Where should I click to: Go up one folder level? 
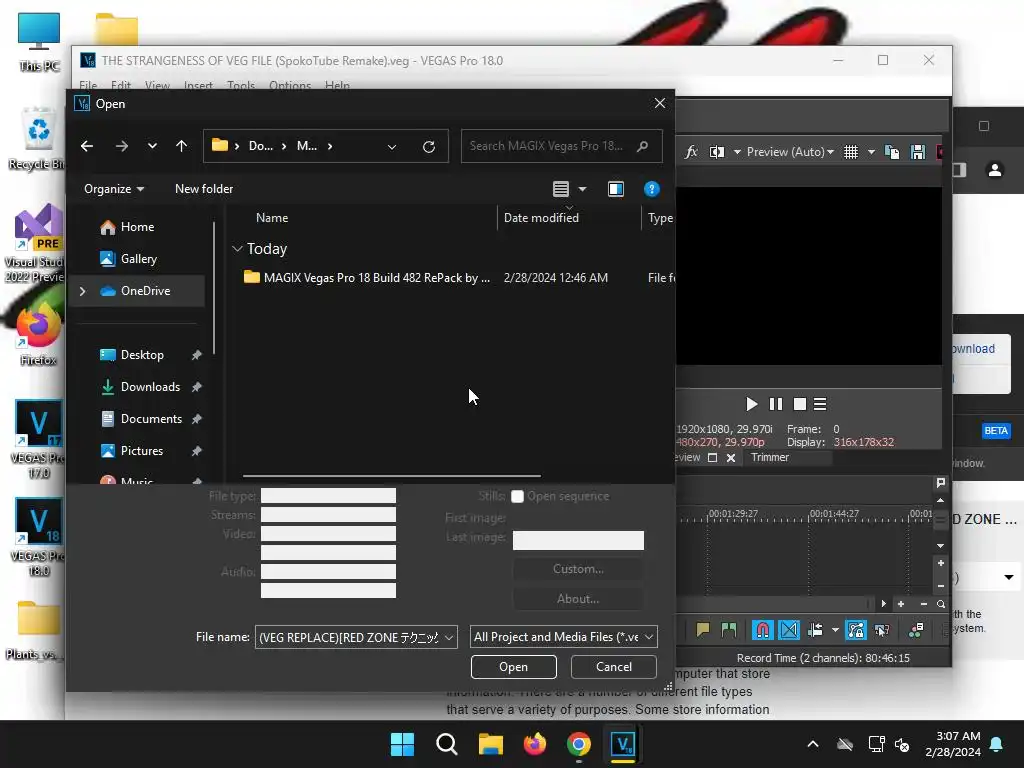[x=182, y=146]
